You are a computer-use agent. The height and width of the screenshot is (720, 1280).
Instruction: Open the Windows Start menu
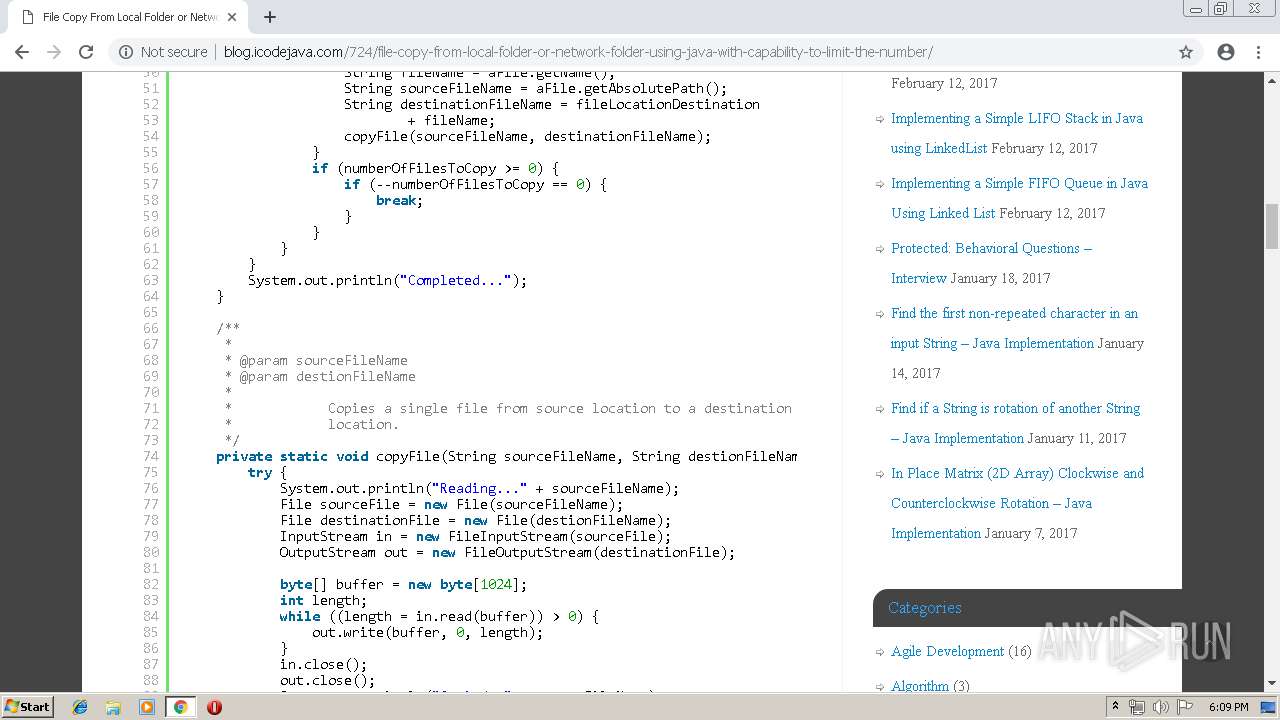pos(27,706)
